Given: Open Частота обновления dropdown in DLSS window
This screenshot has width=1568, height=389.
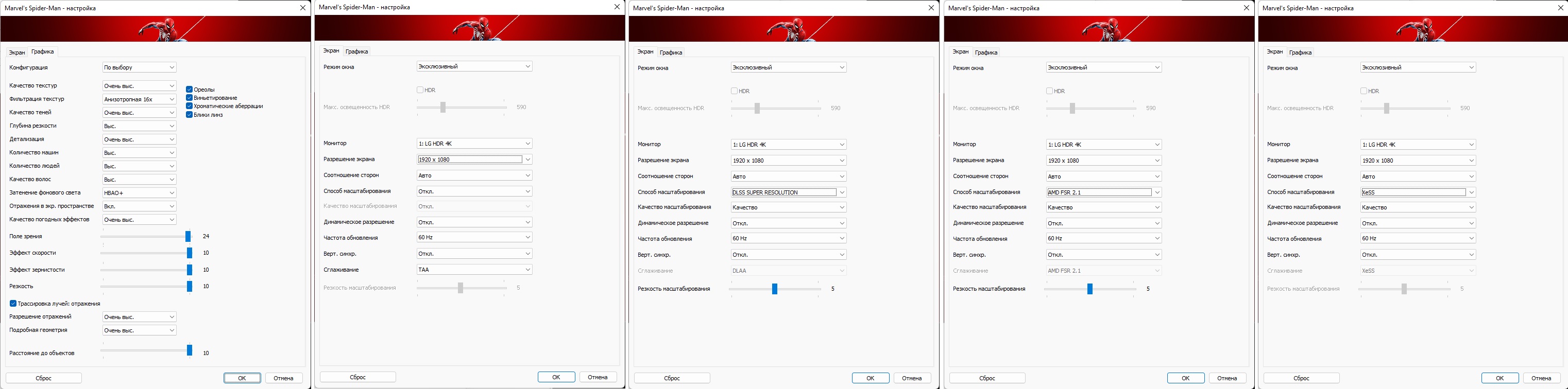Looking at the screenshot, I should [788, 238].
